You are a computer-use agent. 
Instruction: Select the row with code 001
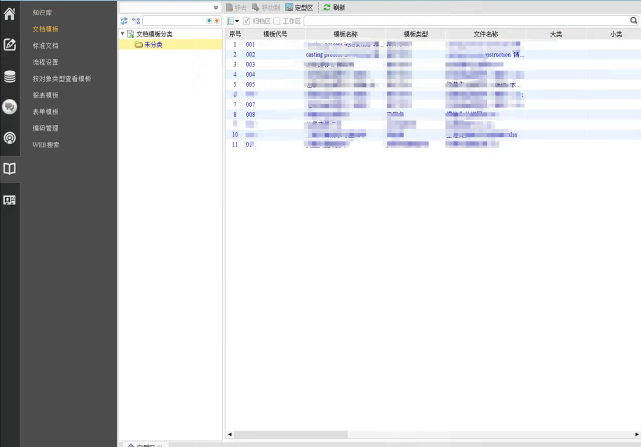click(x=433, y=44)
